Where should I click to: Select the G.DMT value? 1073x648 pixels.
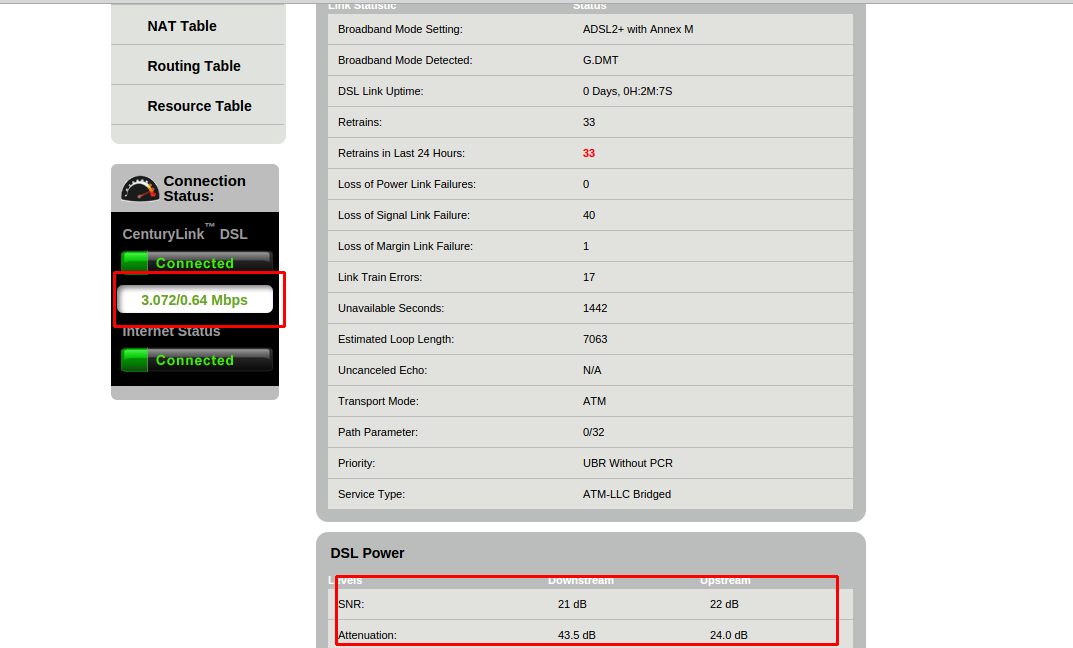tap(601, 60)
